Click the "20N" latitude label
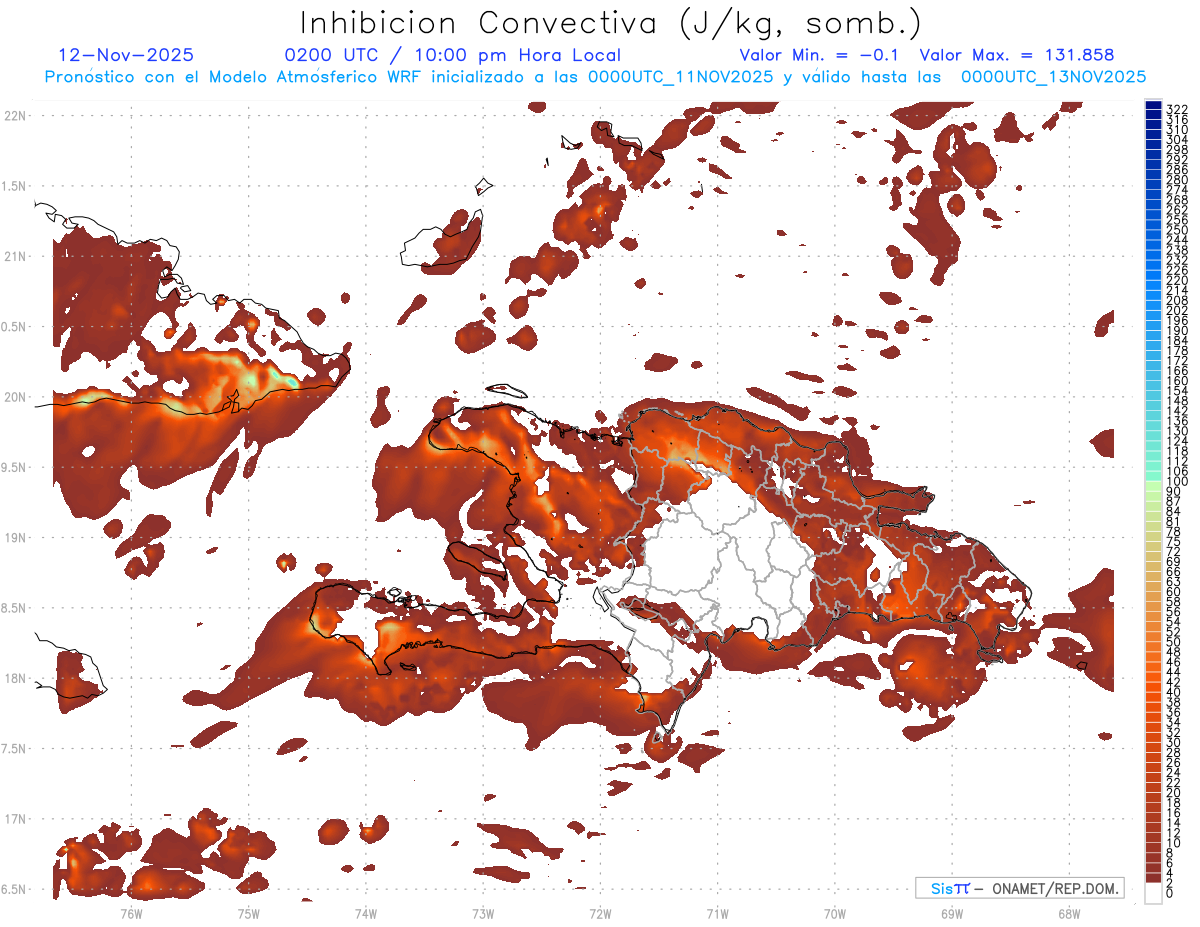Image resolution: width=1200 pixels, height=927 pixels. (16, 397)
